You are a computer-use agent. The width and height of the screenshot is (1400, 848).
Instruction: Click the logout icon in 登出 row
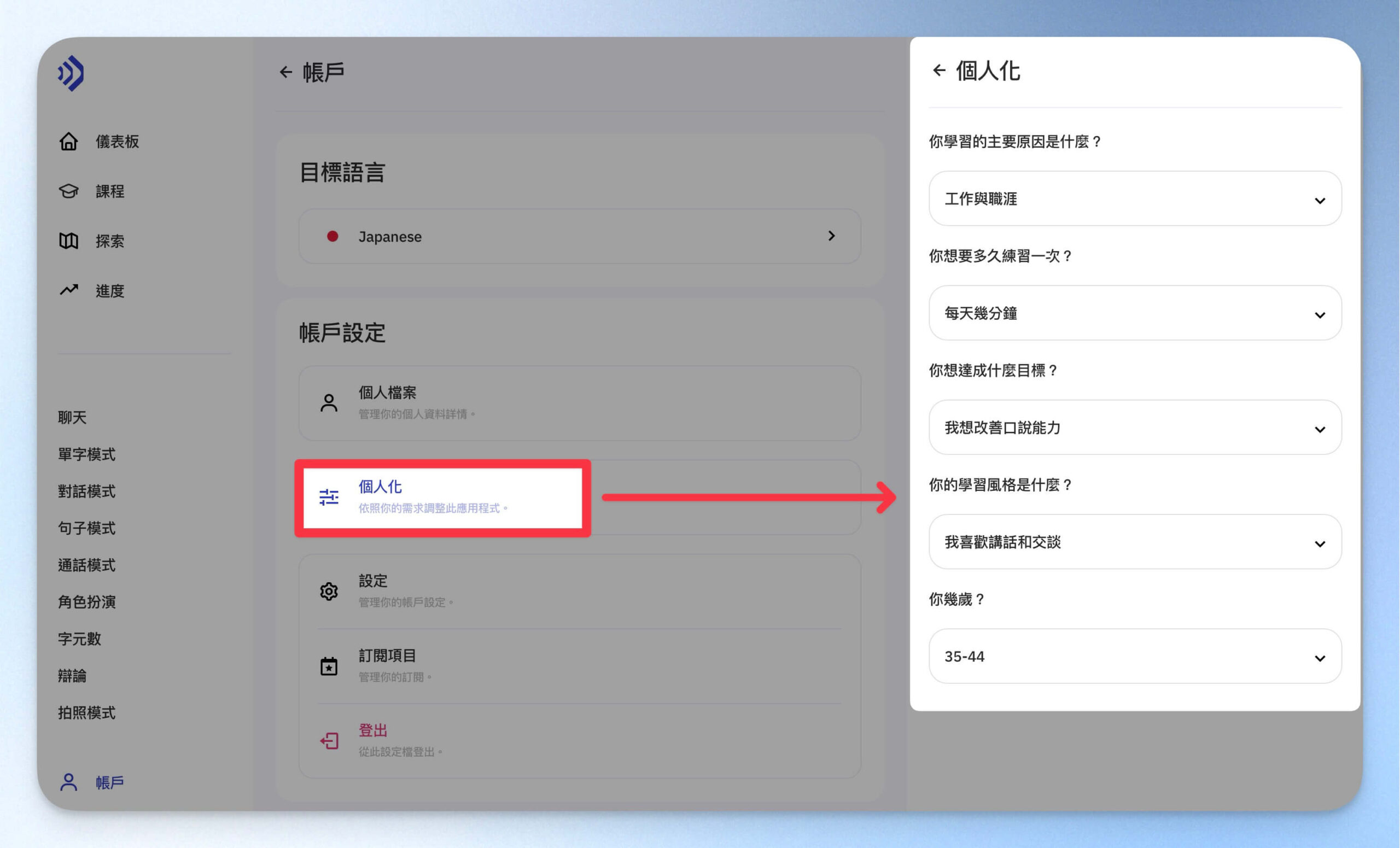coord(329,741)
